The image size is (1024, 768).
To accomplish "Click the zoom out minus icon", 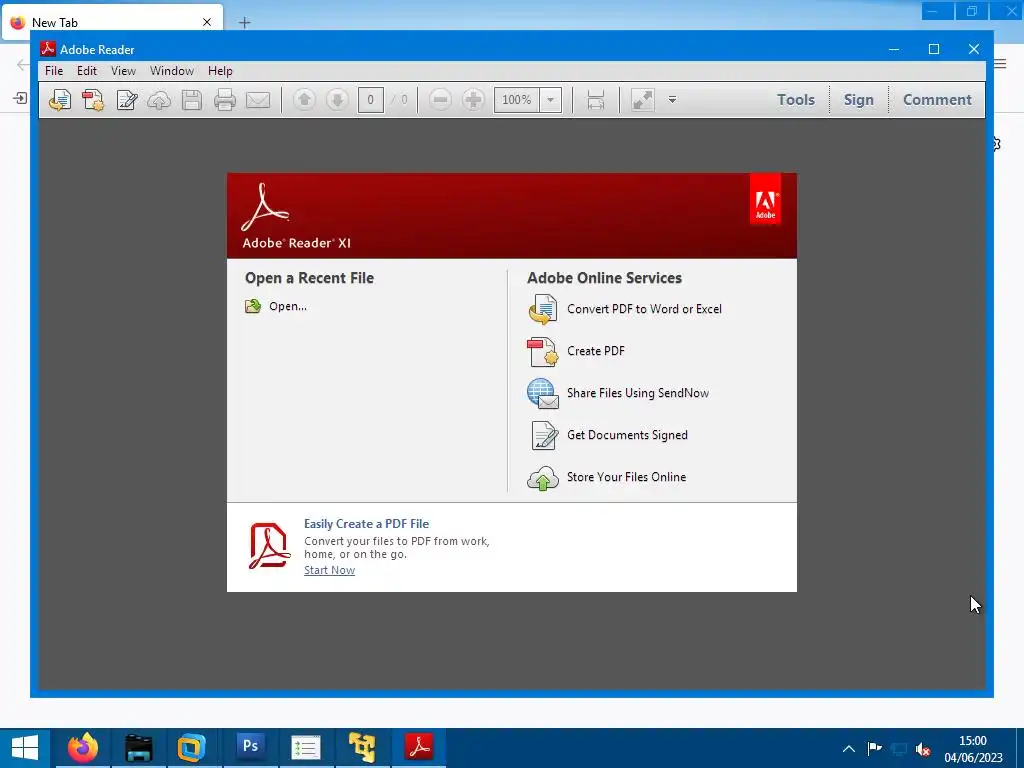I will click(x=440, y=100).
